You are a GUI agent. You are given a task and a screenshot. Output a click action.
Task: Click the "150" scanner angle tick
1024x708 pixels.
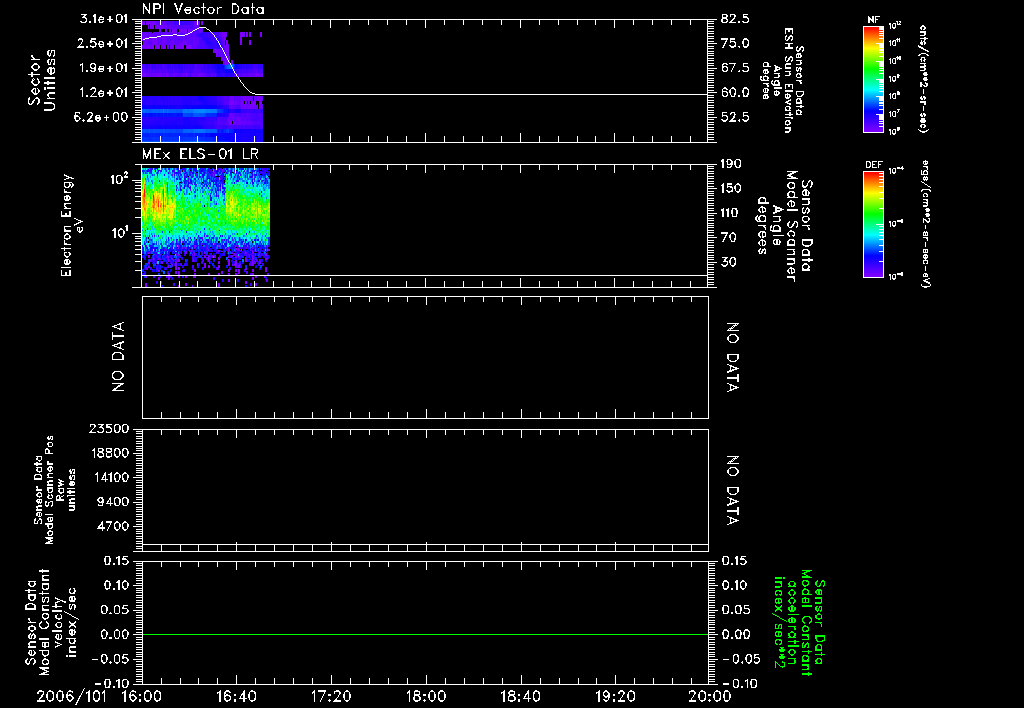tap(731, 188)
